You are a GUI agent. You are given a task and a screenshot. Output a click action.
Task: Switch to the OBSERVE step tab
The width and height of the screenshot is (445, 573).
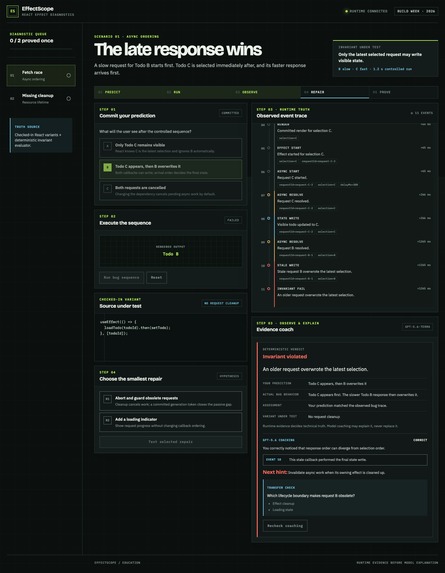tap(266, 92)
